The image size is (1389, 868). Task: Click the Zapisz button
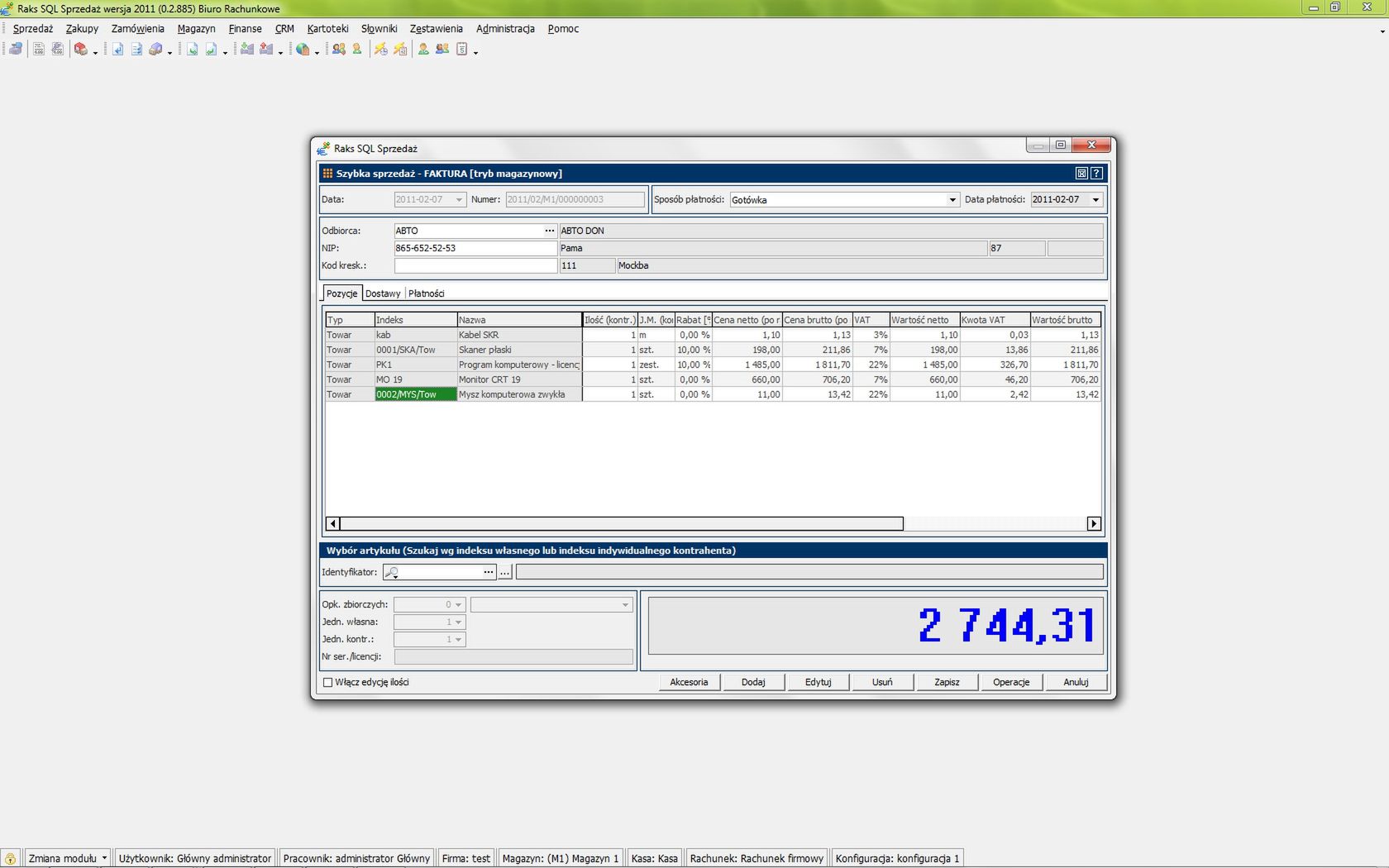click(x=947, y=683)
